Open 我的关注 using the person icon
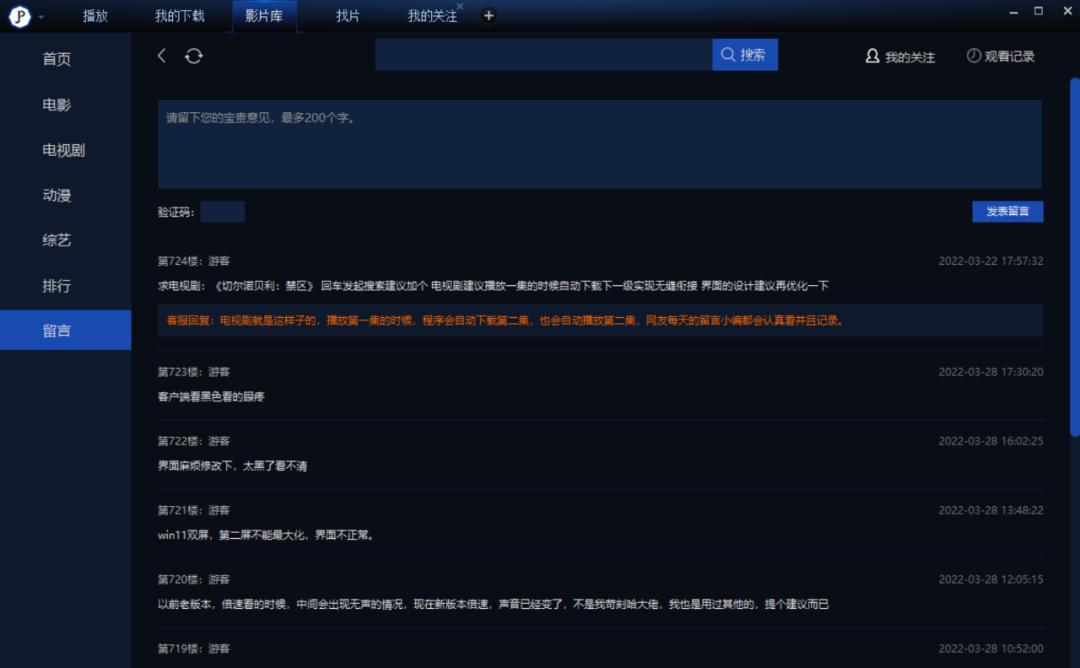The height and width of the screenshot is (668, 1080). click(x=871, y=57)
